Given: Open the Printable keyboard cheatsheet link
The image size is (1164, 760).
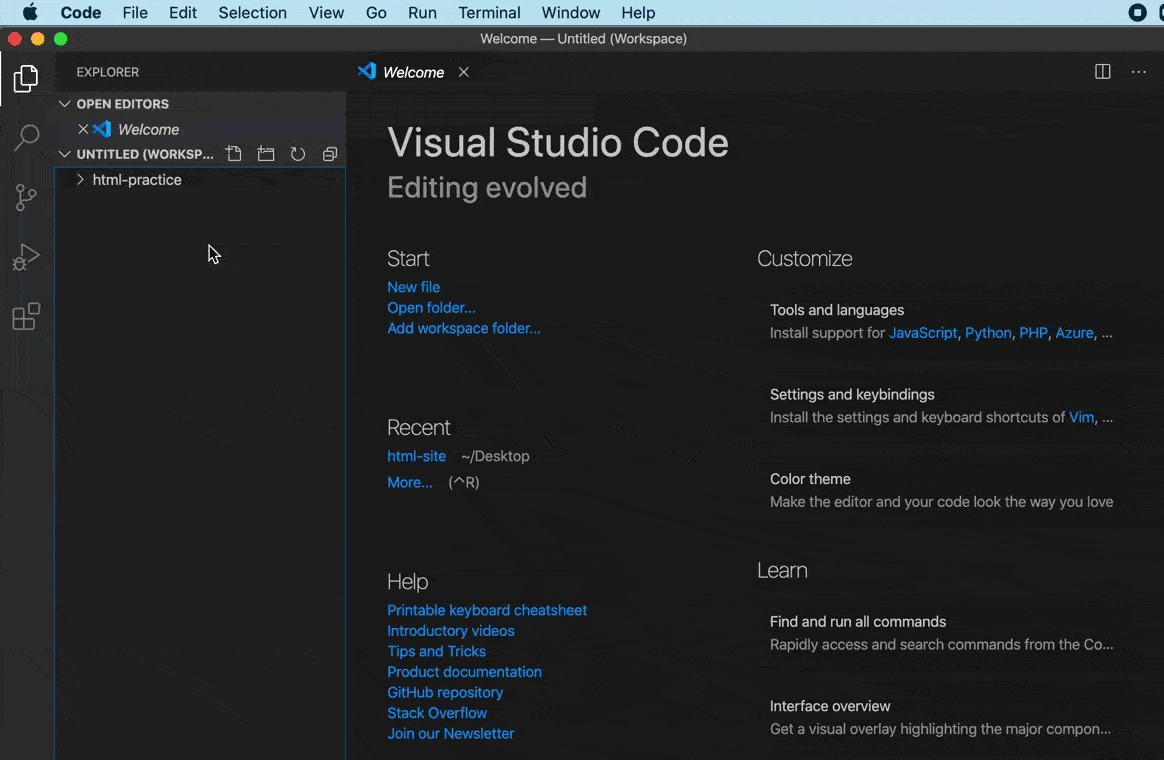Looking at the screenshot, I should tap(487, 610).
